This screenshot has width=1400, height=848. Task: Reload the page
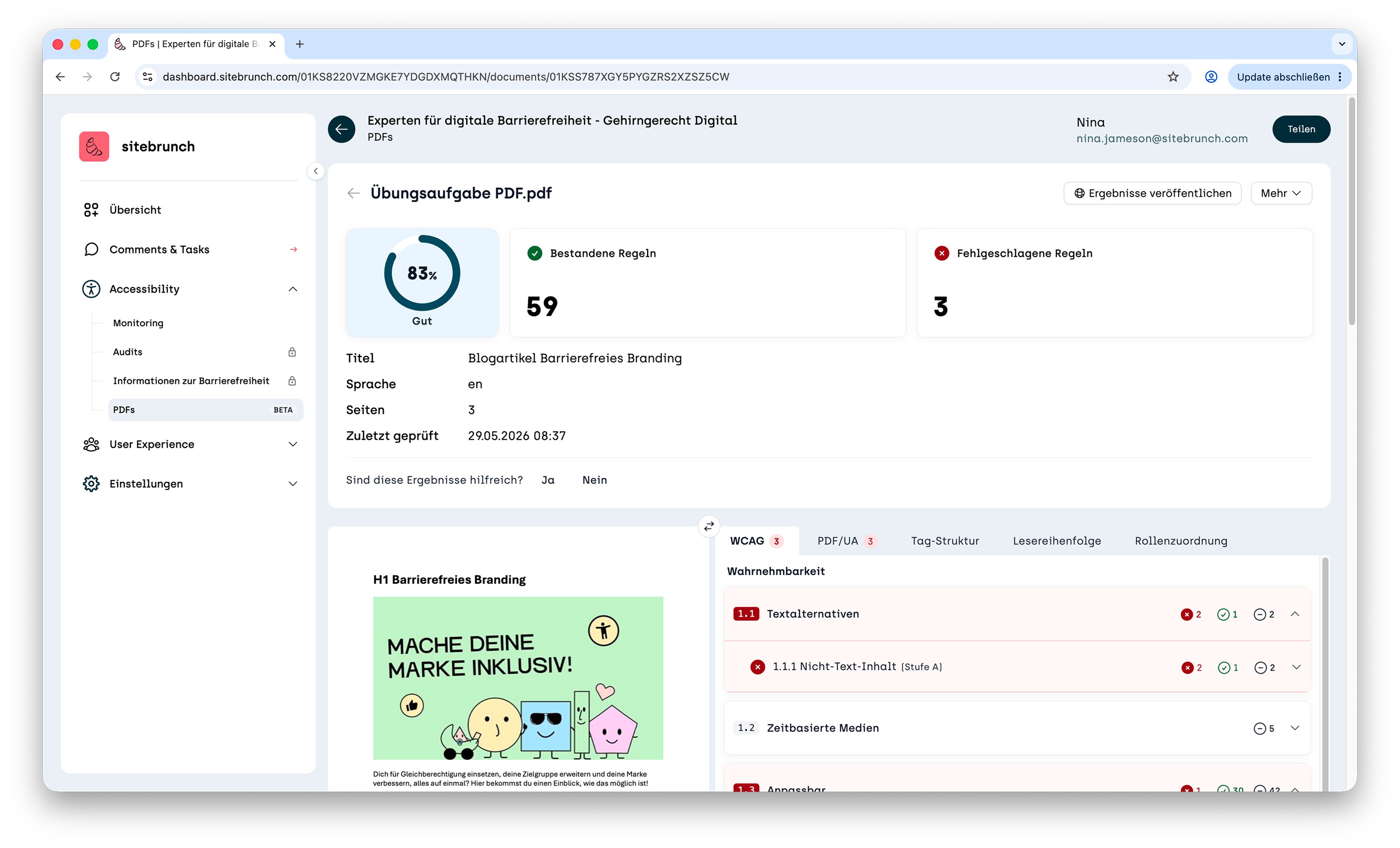tap(115, 77)
